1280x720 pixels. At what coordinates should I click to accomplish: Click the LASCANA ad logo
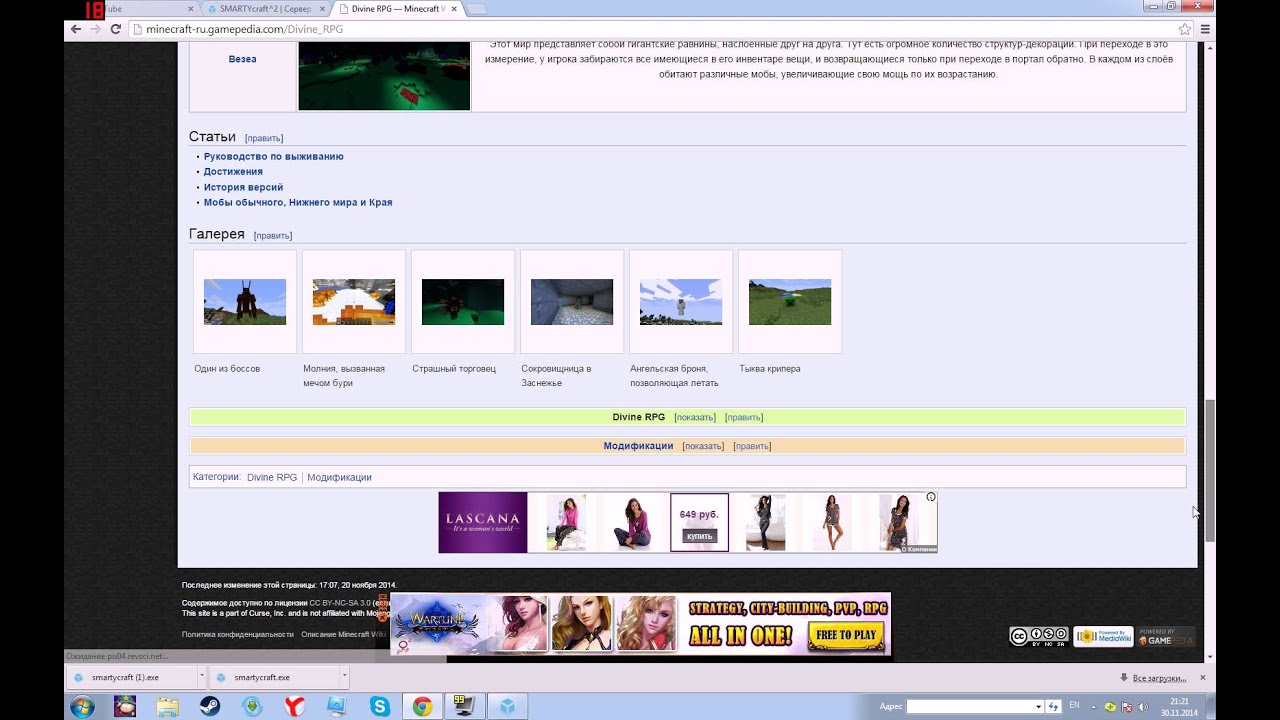pos(483,522)
